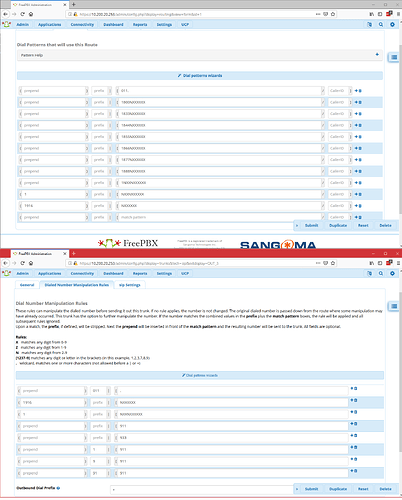The height and width of the screenshot is (500, 402).
Task: Open floating list menu in route window
Action: (x=394, y=57)
